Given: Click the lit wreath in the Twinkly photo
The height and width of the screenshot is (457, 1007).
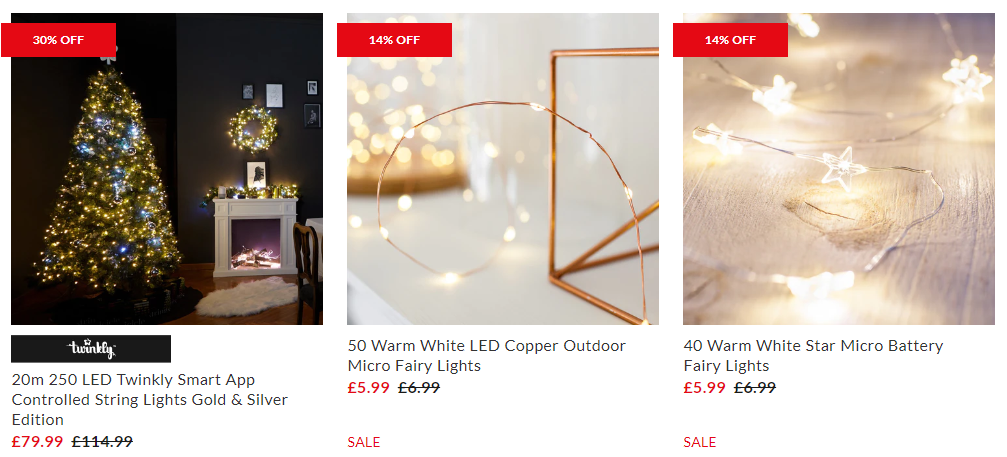Looking at the screenshot, I should (x=253, y=128).
